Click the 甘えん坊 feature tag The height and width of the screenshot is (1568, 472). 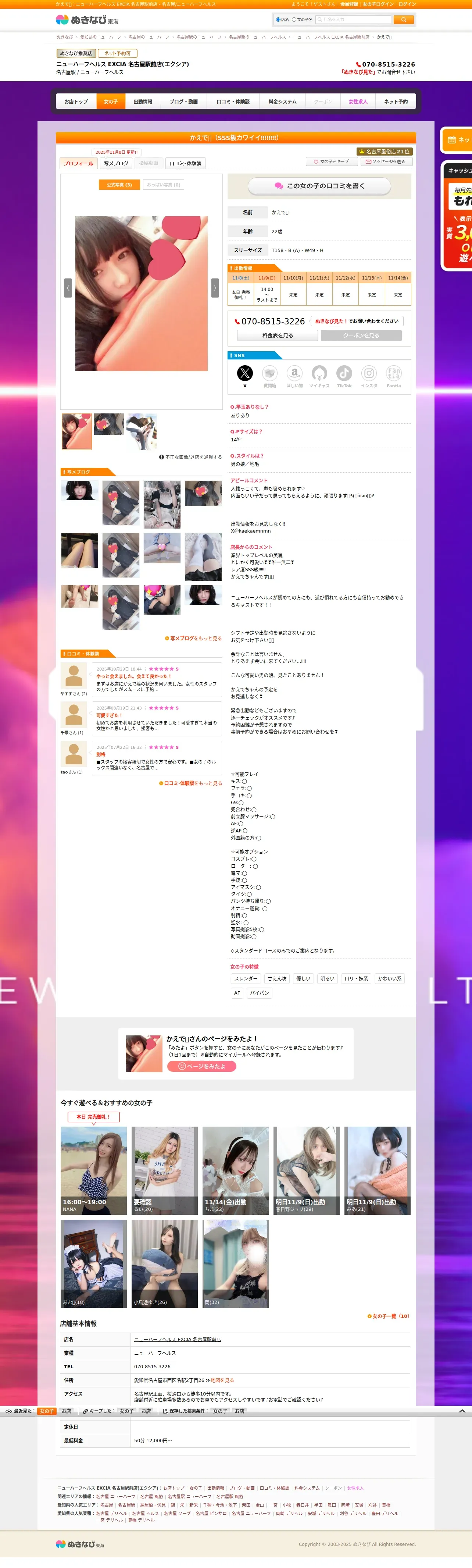tap(277, 979)
